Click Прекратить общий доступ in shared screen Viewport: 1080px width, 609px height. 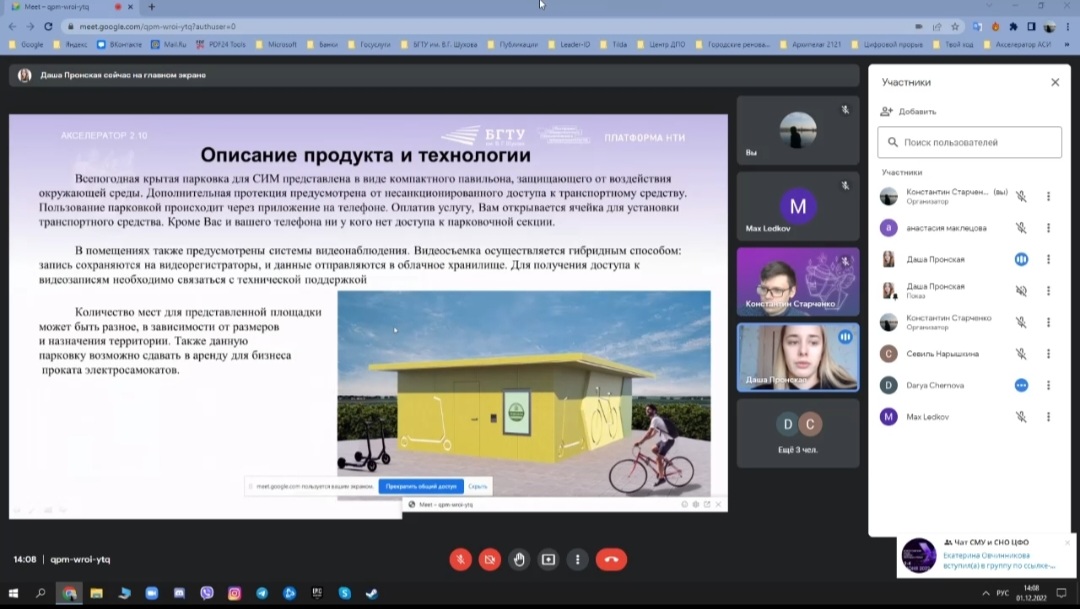click(x=421, y=486)
